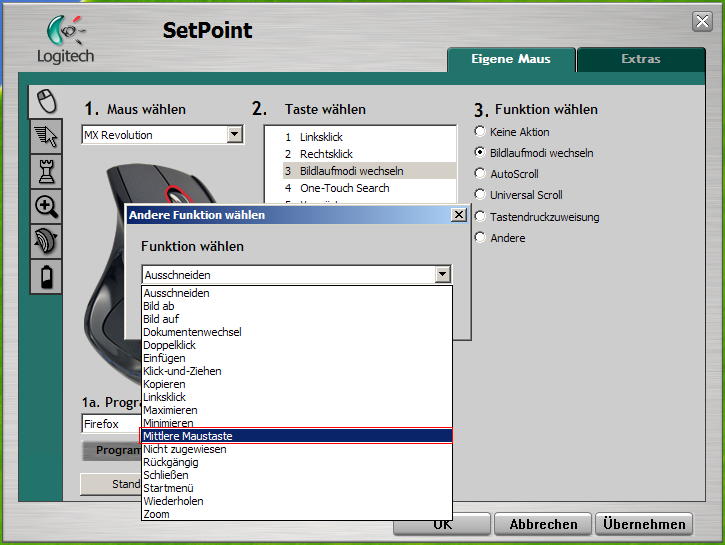
Task: Choose Maximieren from the list
Action: (x=297, y=410)
